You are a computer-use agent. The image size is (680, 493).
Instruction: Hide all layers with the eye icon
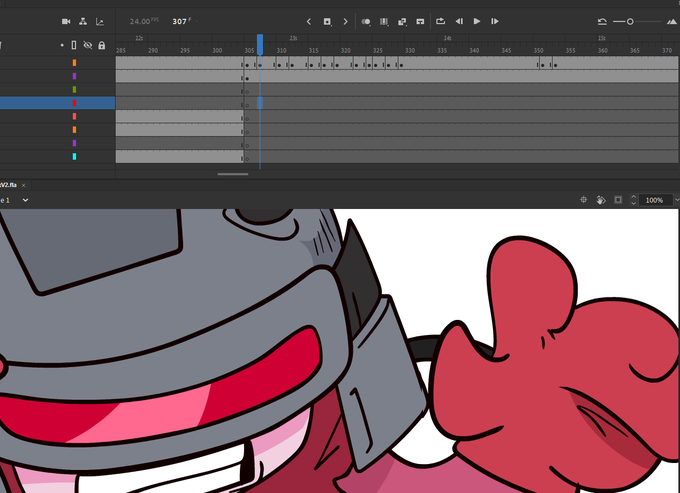[x=88, y=45]
